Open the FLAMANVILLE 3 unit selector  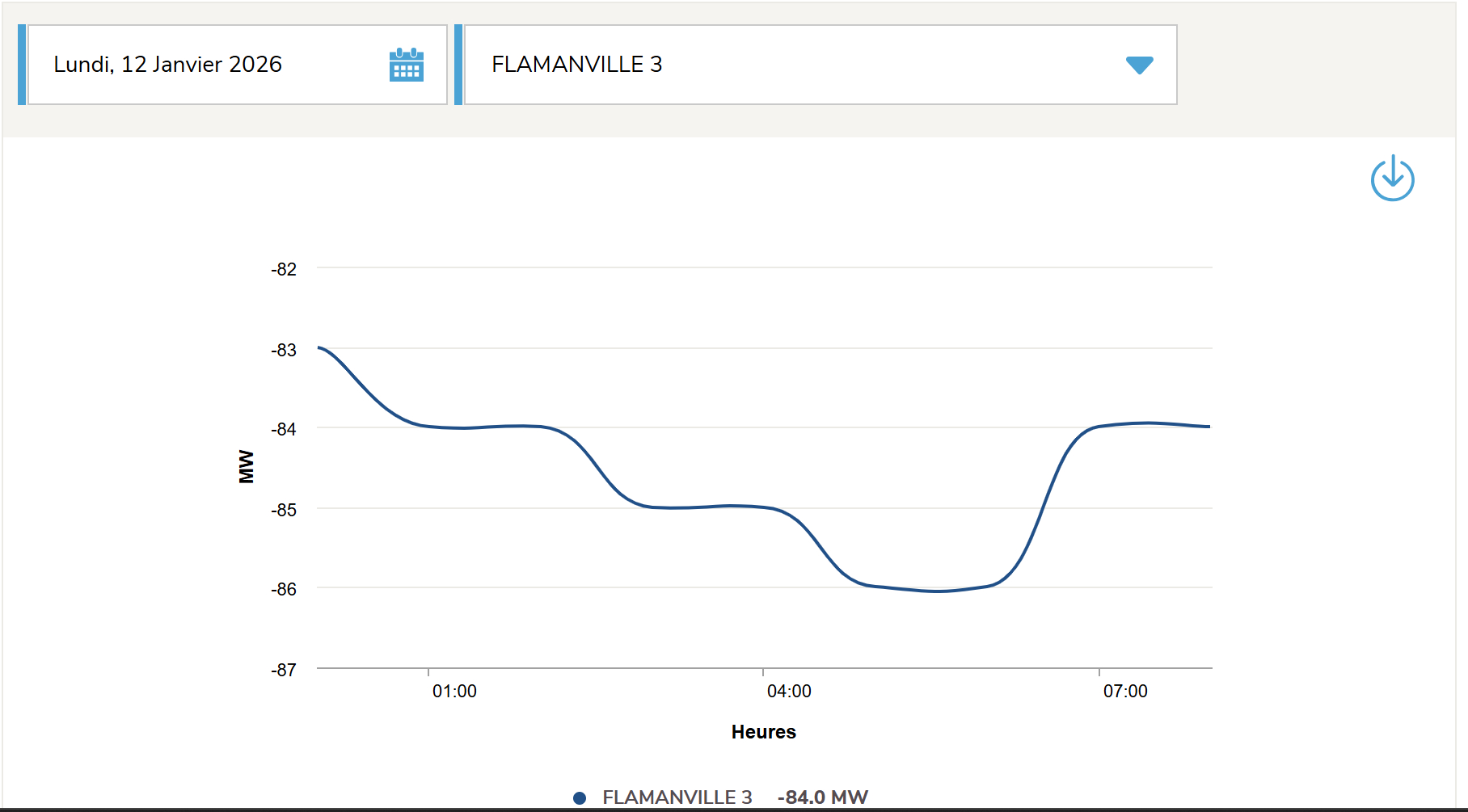(x=820, y=65)
